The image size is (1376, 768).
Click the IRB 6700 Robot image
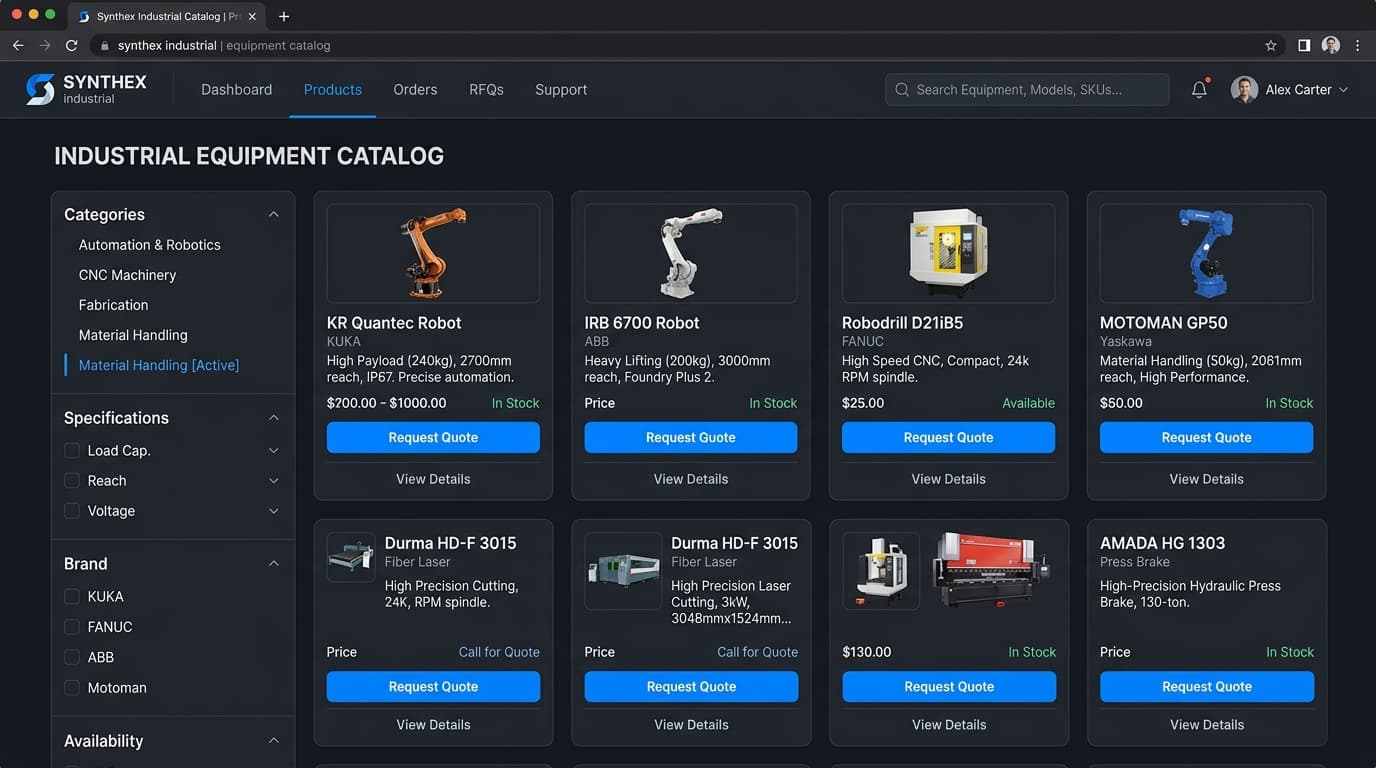pyautogui.click(x=691, y=253)
